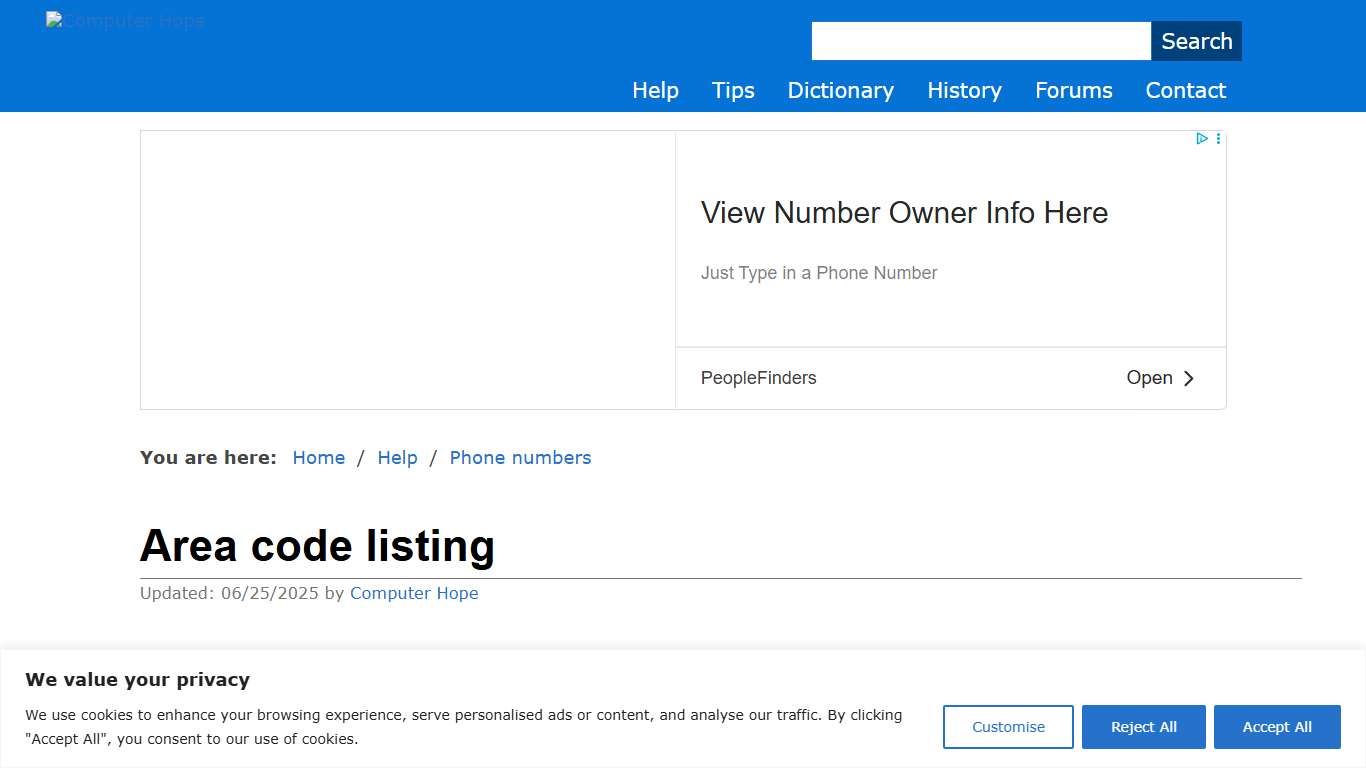This screenshot has height=768, width=1366.
Task: Open the History section
Action: tap(964, 90)
